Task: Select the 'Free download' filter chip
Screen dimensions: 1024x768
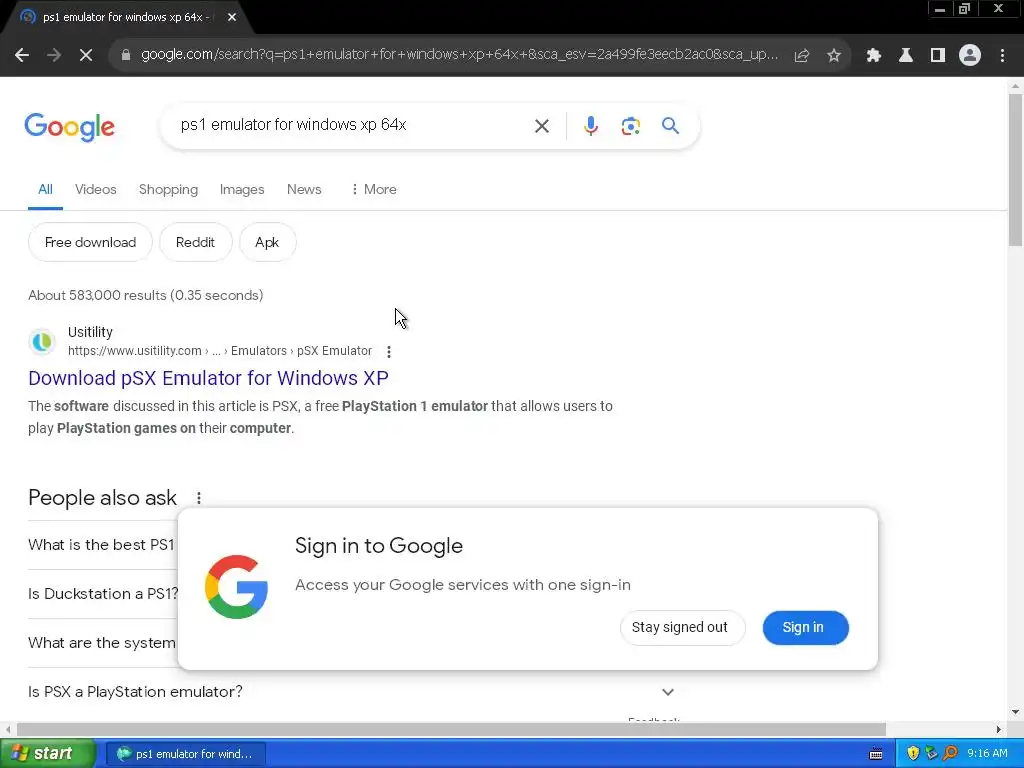Action: [90, 242]
